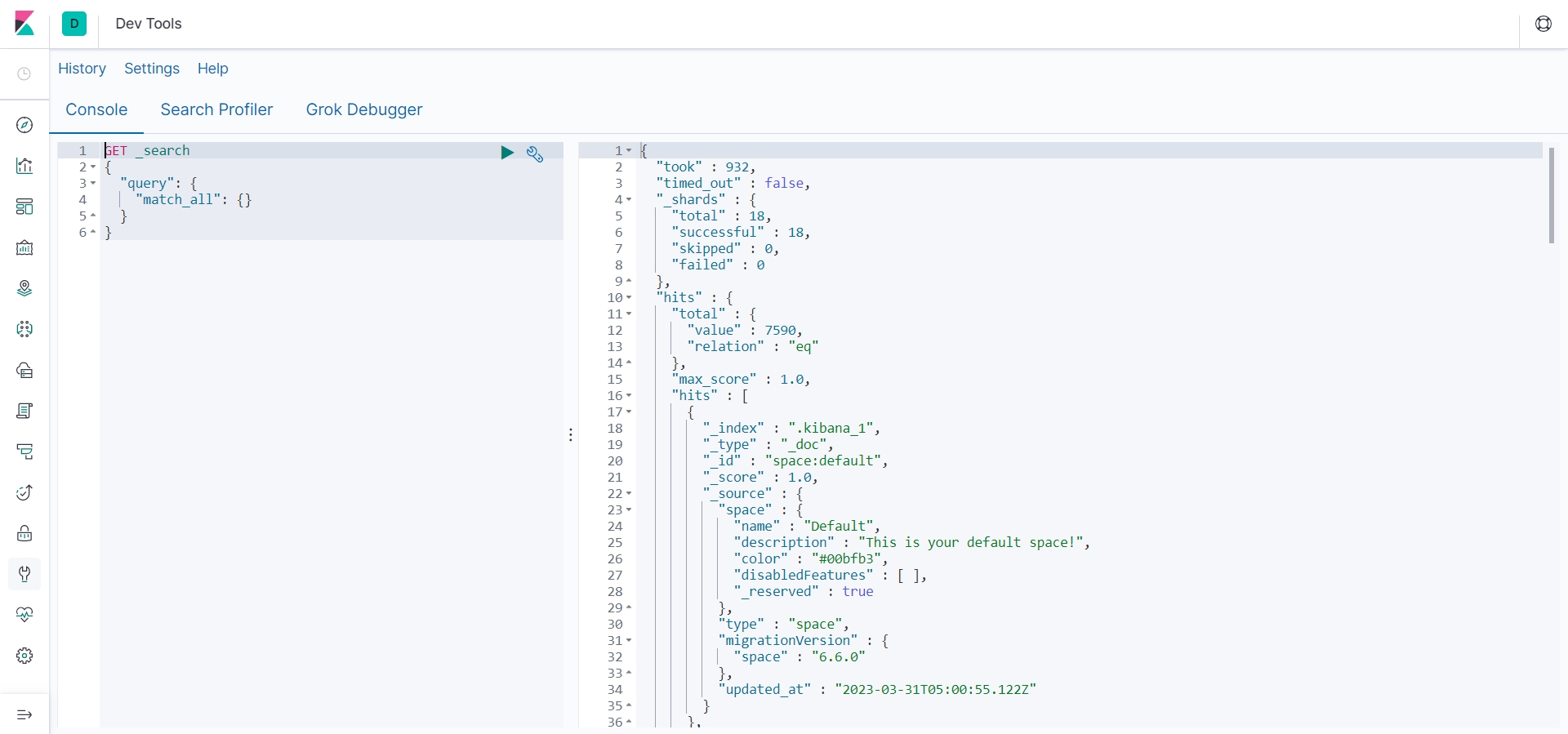Switch to the Search Profiler tab
This screenshot has height=734, width=1568.
click(x=216, y=109)
